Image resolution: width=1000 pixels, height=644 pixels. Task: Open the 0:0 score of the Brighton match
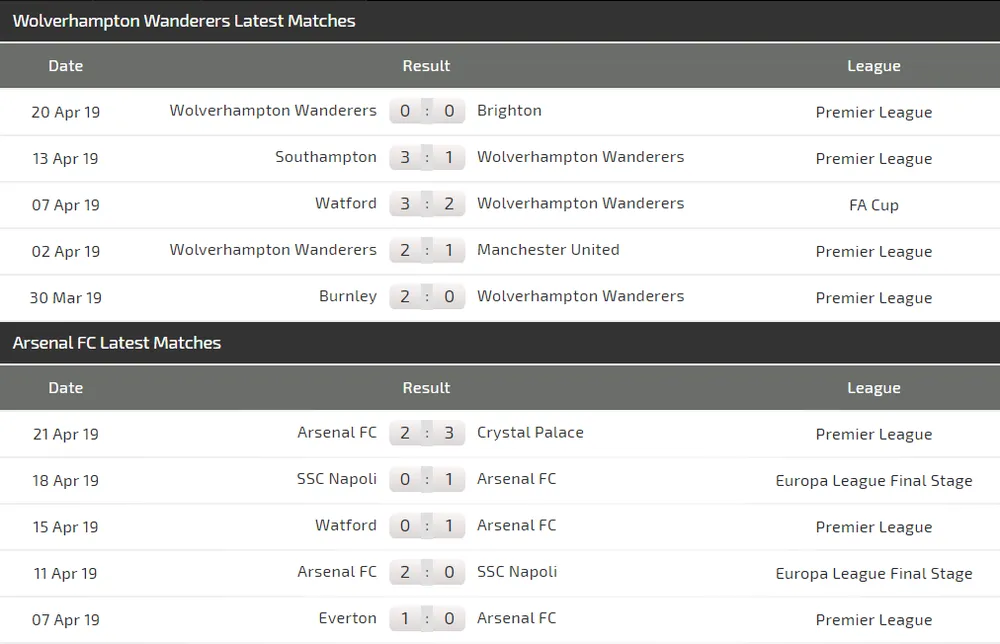coord(427,111)
